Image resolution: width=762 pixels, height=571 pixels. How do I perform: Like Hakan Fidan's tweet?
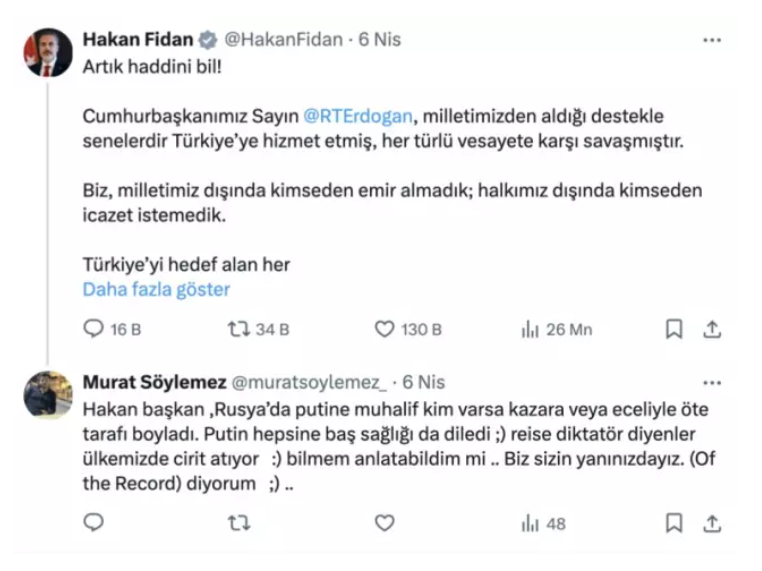point(385,329)
